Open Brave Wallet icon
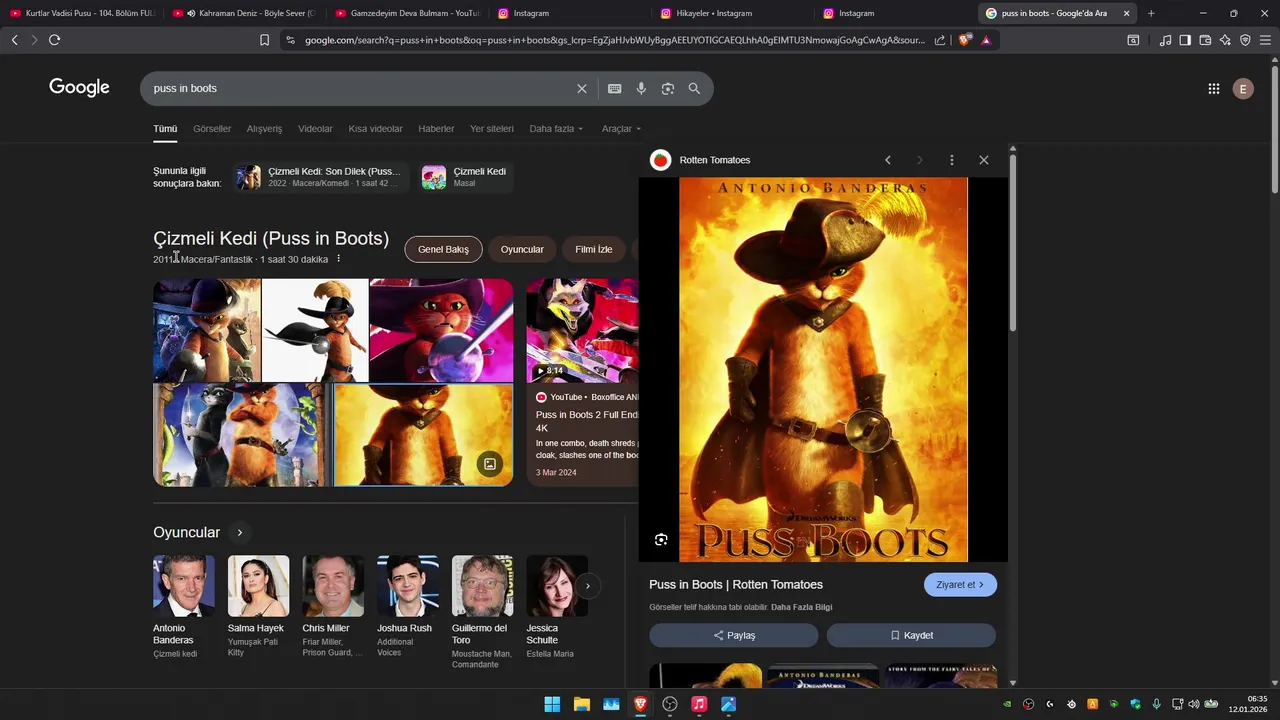This screenshot has height=720, width=1280. click(1205, 40)
